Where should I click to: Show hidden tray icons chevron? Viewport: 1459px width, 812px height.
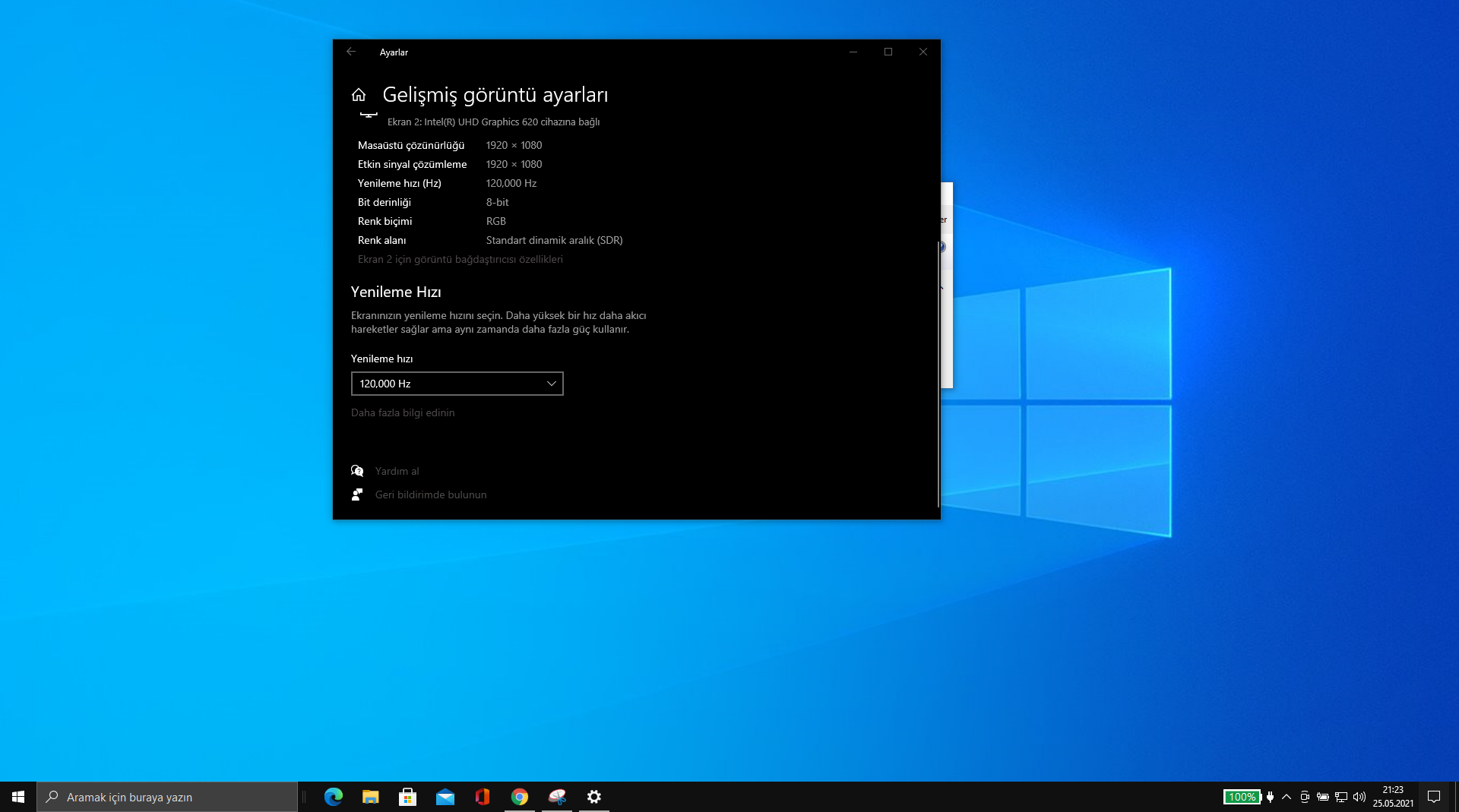[x=1287, y=797]
